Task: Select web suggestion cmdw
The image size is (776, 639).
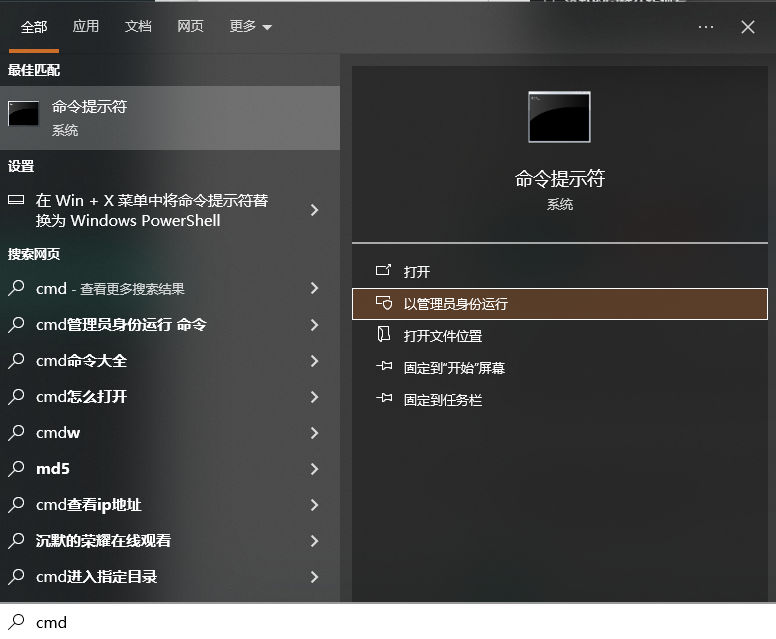Action: point(170,433)
